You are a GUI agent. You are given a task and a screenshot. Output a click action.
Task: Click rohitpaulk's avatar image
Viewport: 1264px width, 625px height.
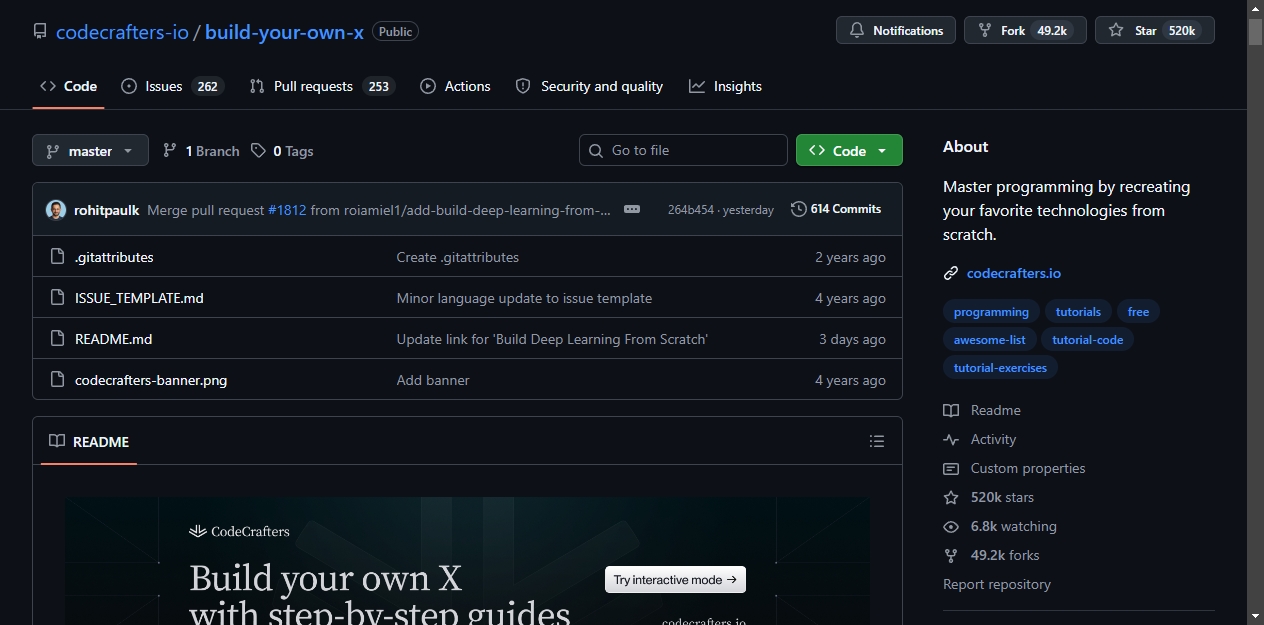[56, 209]
